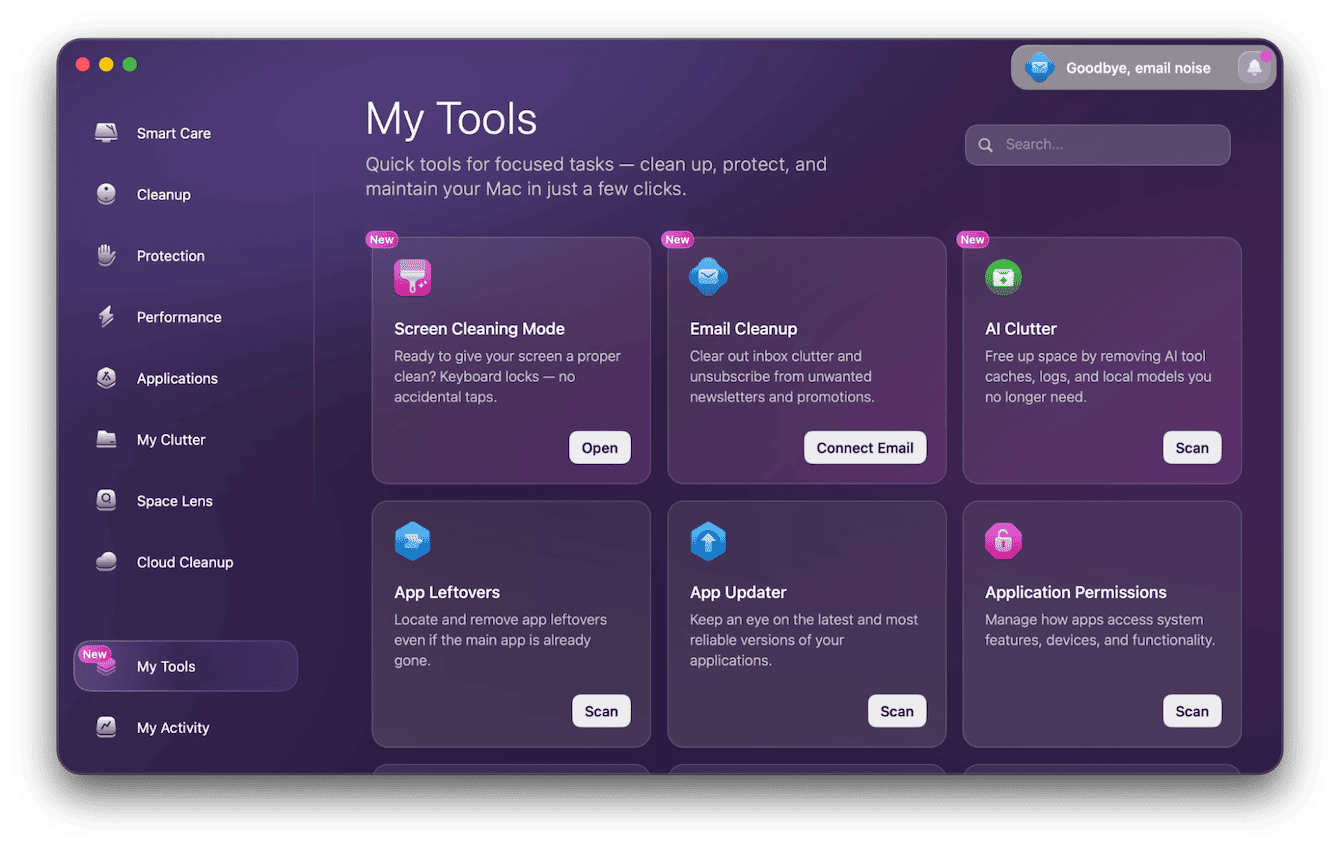Click the Cloud Cleanup cloud icon
Screen dimensions: 1340x850
106,562
